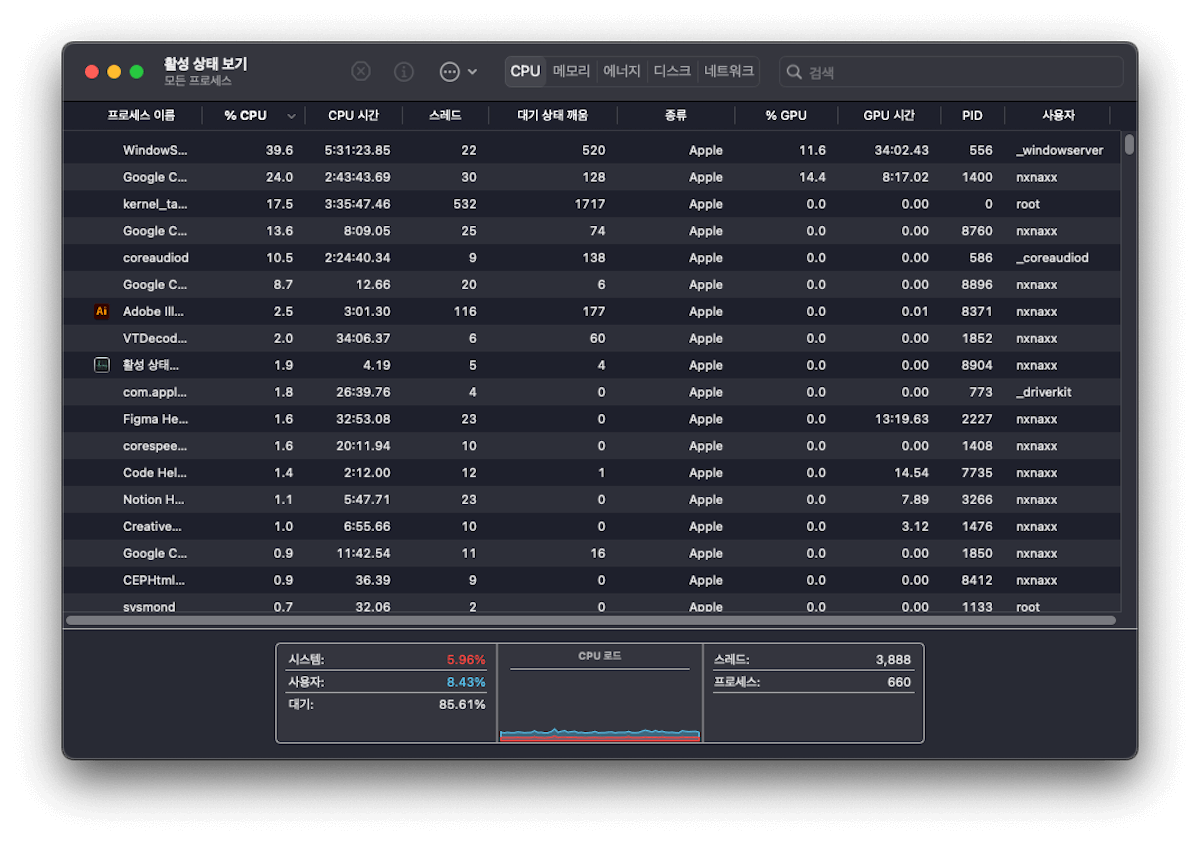Click the magnifying glass search icon
This screenshot has width=1200, height=842.
point(794,72)
